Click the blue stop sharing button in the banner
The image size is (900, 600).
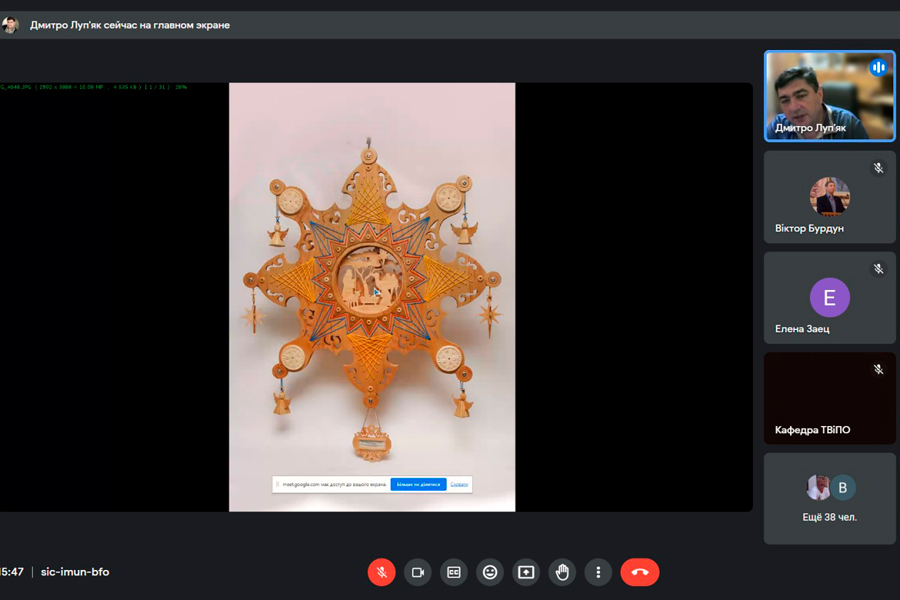coord(418,484)
